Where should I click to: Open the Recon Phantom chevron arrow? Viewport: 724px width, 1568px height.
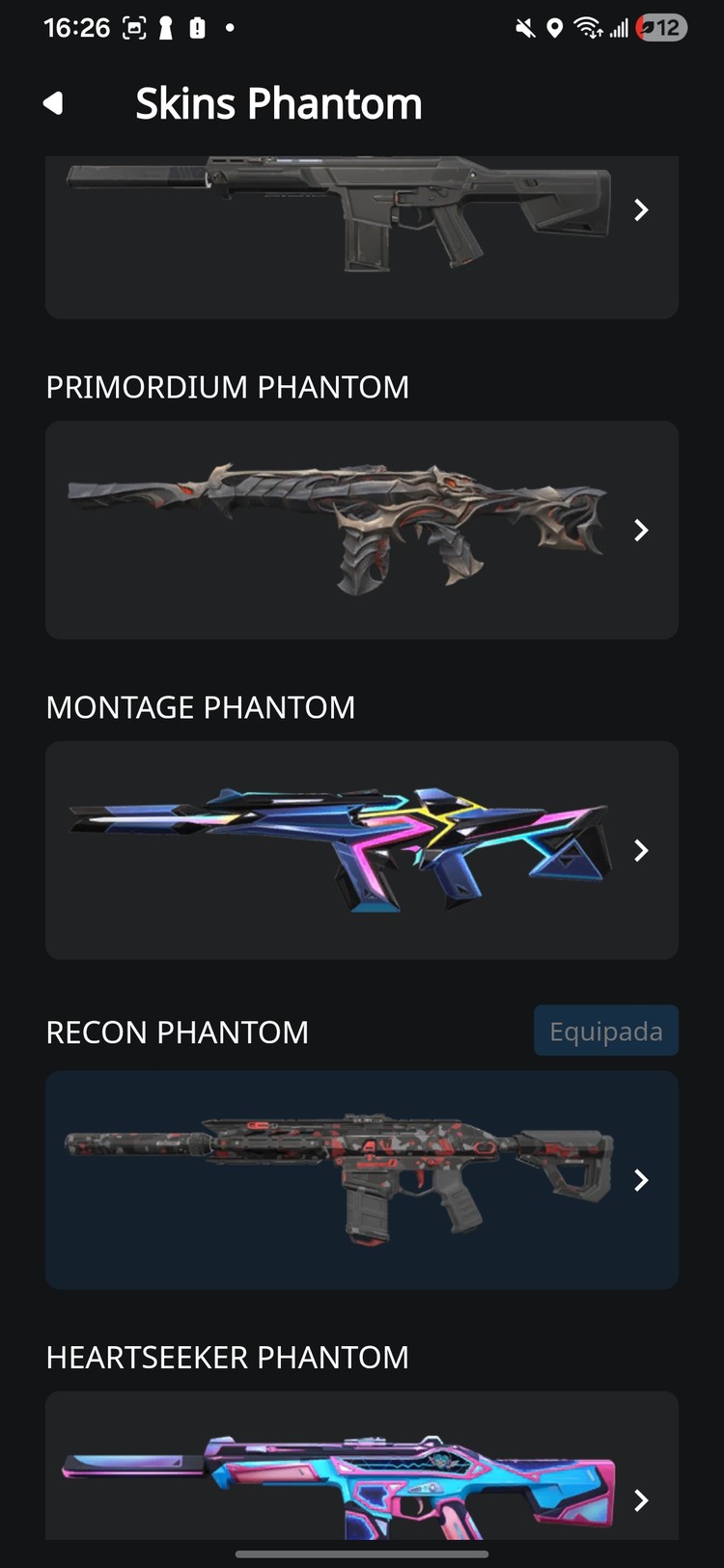click(641, 1180)
